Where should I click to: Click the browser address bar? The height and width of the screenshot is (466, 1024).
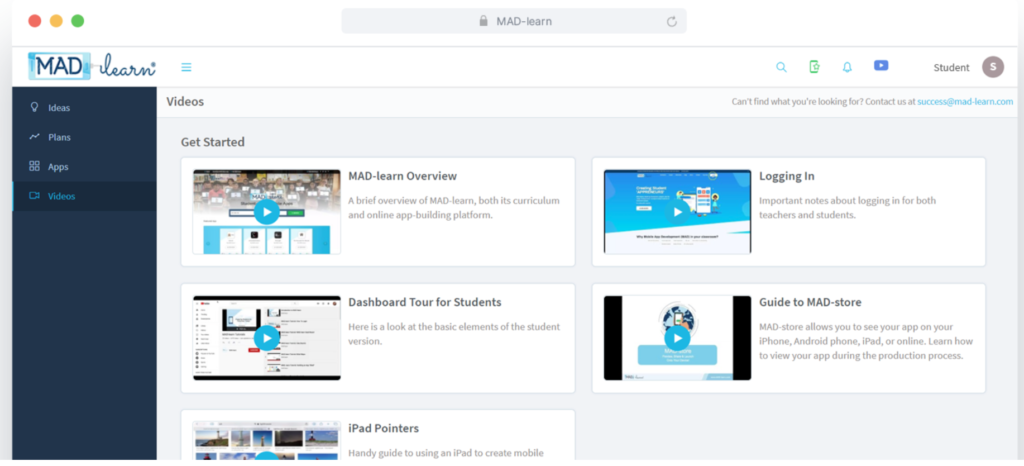[x=513, y=21]
